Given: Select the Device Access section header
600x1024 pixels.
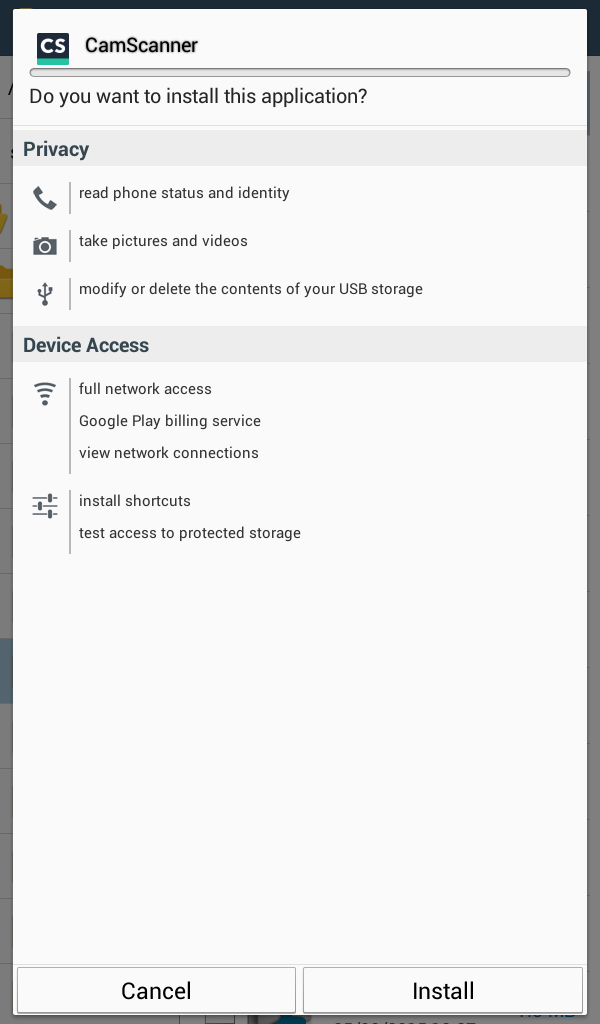Looking at the screenshot, I should pos(86,345).
